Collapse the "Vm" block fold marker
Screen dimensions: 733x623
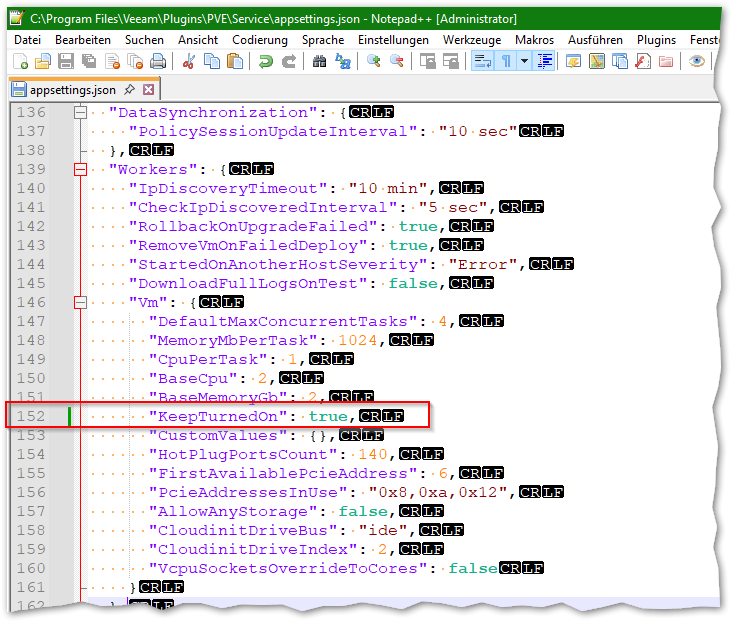coord(81,302)
